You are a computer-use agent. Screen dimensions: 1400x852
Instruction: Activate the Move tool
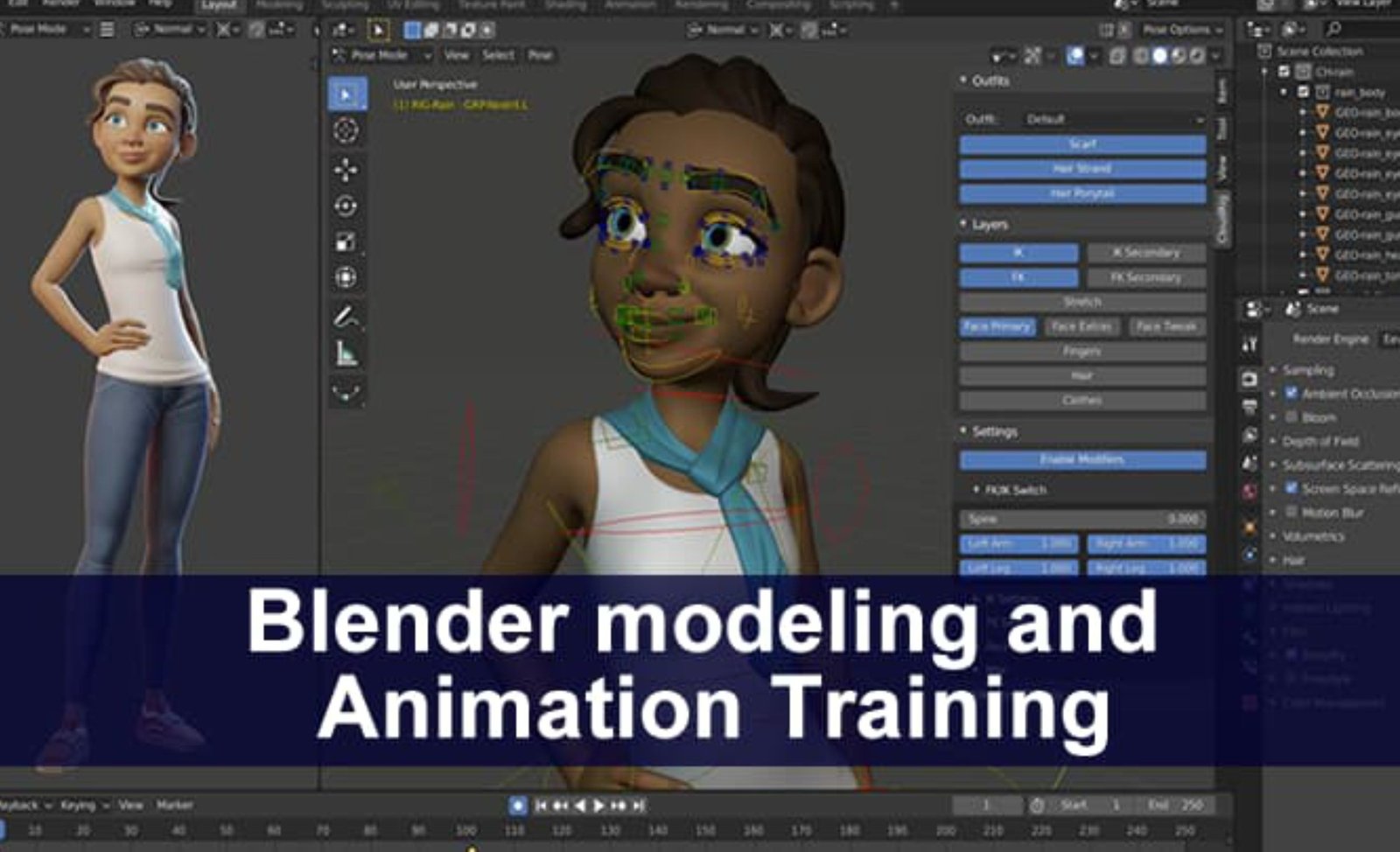[x=346, y=169]
